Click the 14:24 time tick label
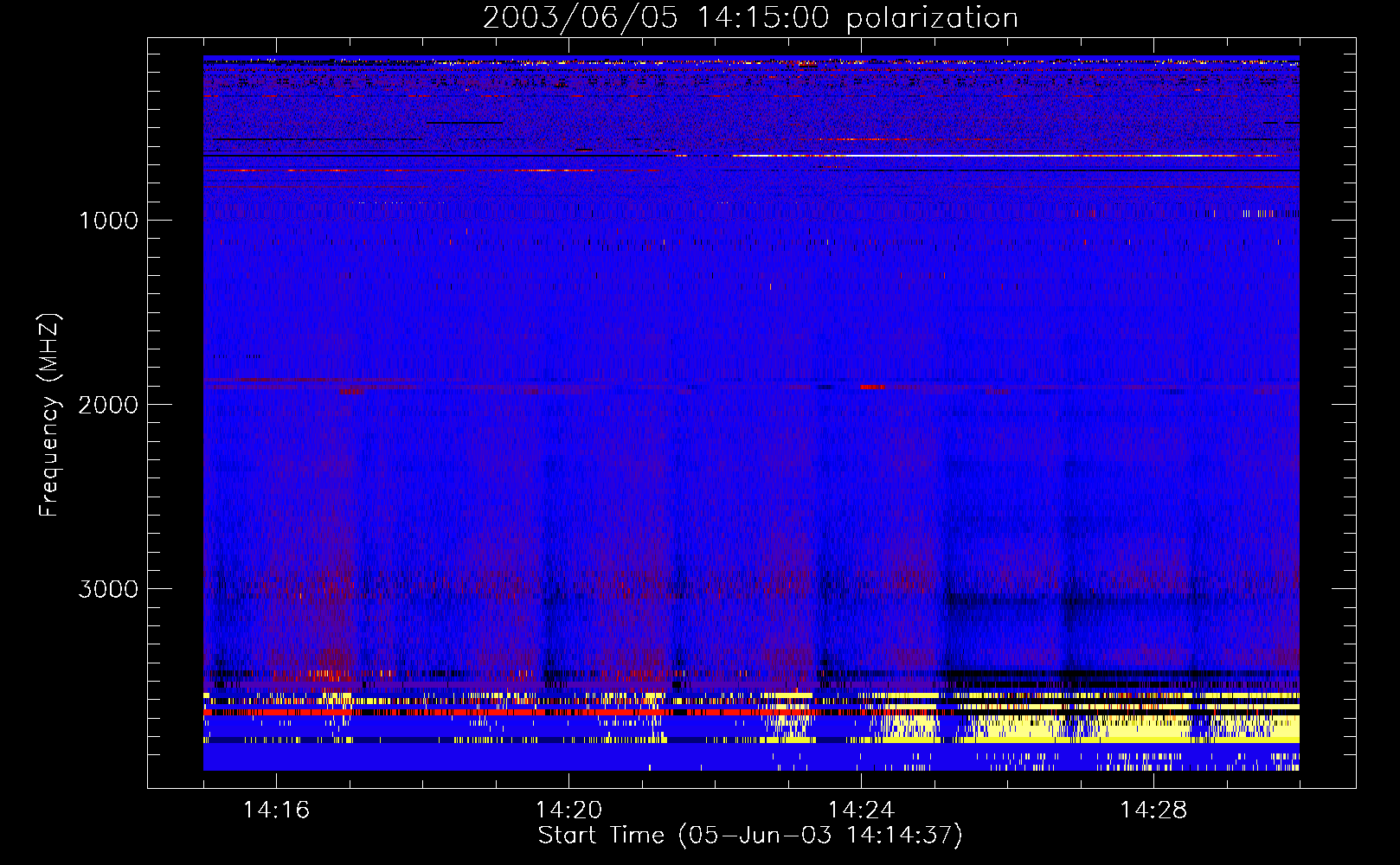 tap(861, 810)
